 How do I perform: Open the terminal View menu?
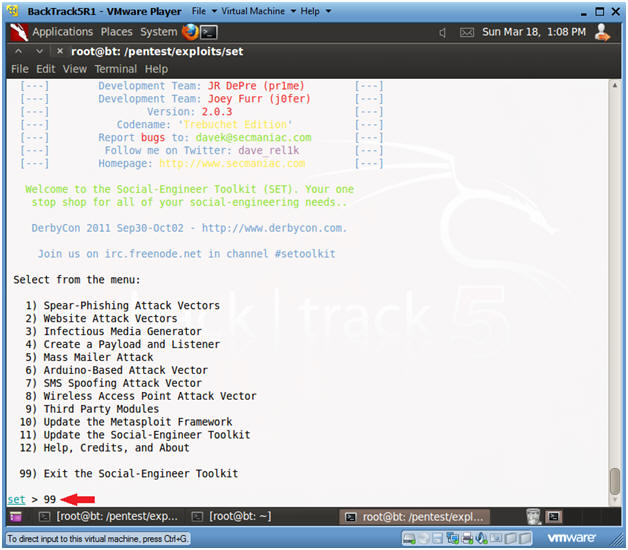tap(74, 69)
